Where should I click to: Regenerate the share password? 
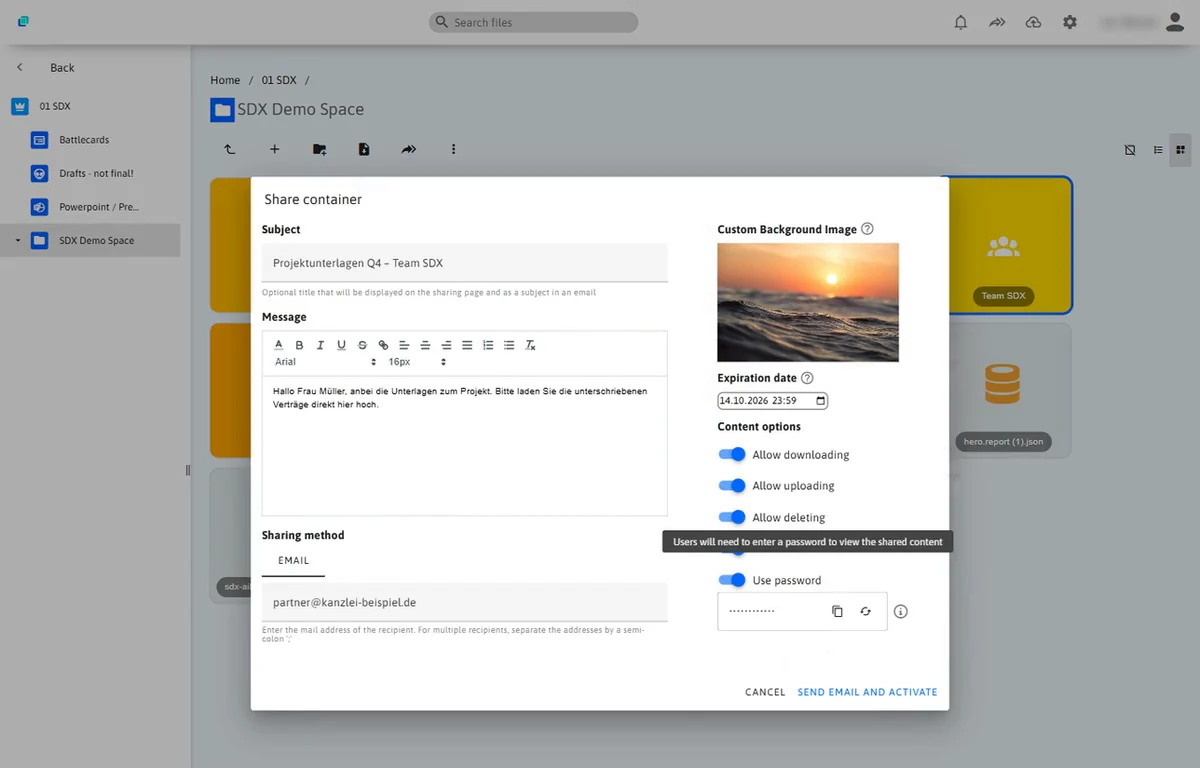point(866,611)
